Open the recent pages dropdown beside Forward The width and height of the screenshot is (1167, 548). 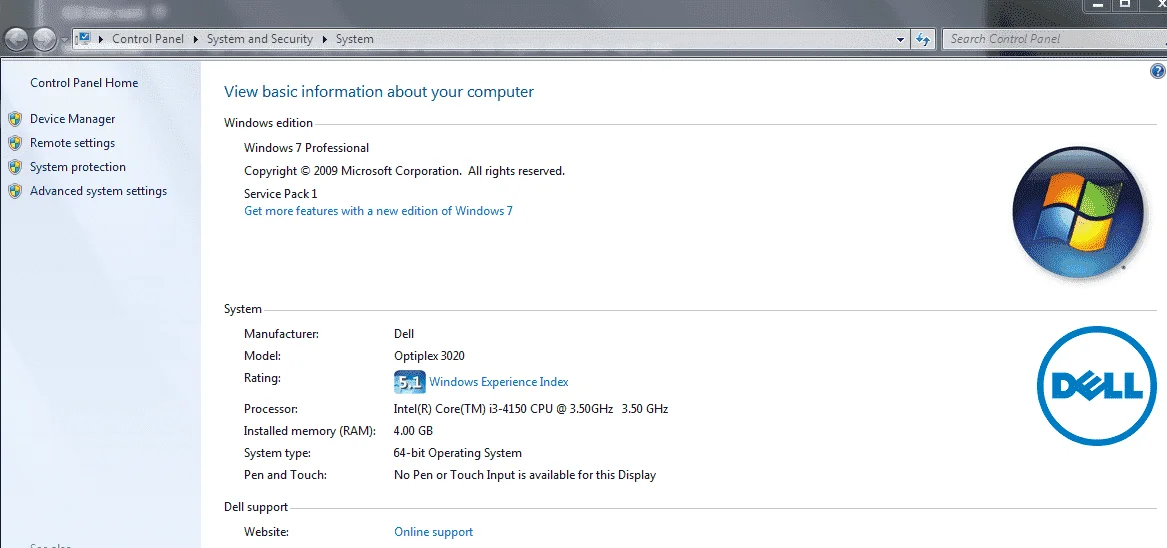click(65, 39)
